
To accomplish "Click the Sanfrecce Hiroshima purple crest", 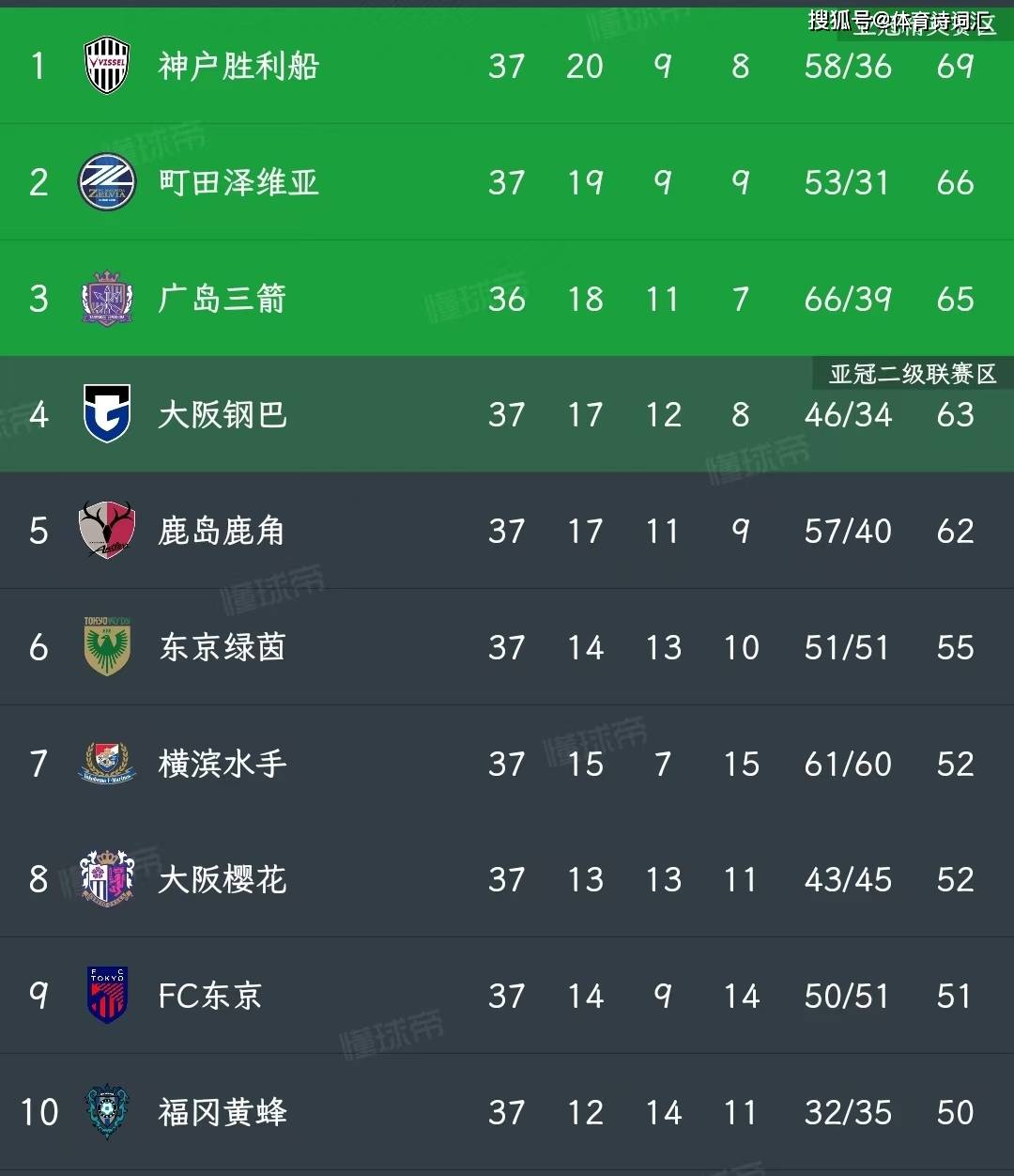I will 106,298.
